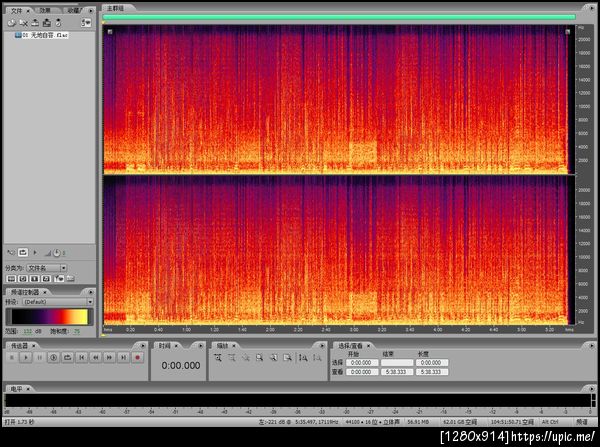The height and width of the screenshot is (447, 600).
Task: Close the 时间 (Time) panel tab
Action: [176, 346]
